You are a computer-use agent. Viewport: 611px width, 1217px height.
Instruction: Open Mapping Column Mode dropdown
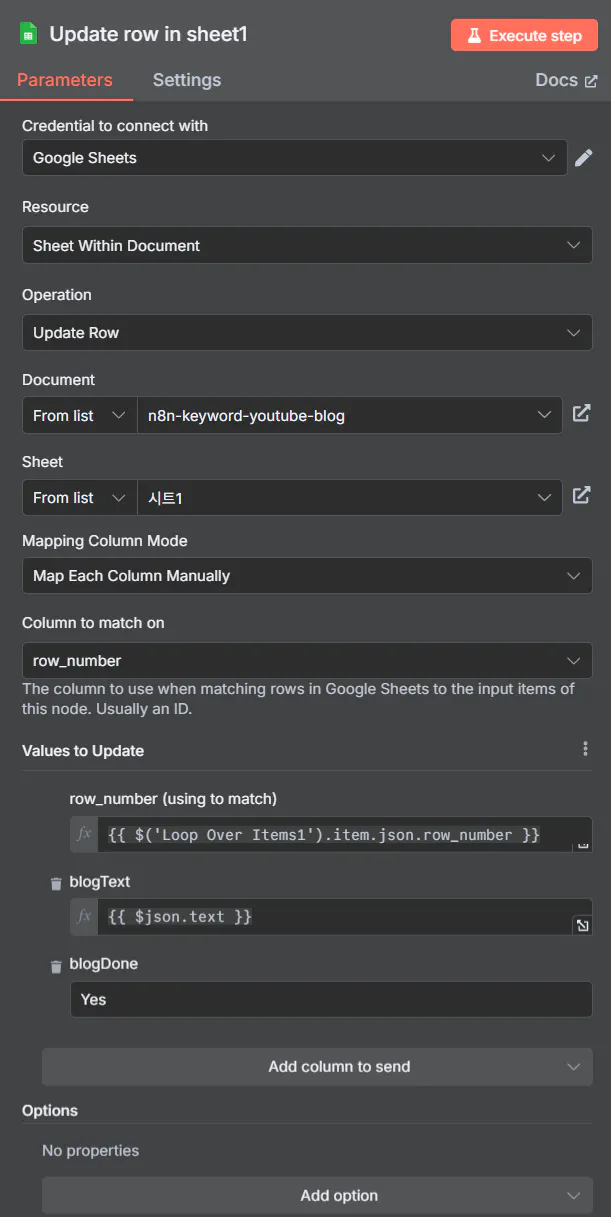tap(307, 576)
